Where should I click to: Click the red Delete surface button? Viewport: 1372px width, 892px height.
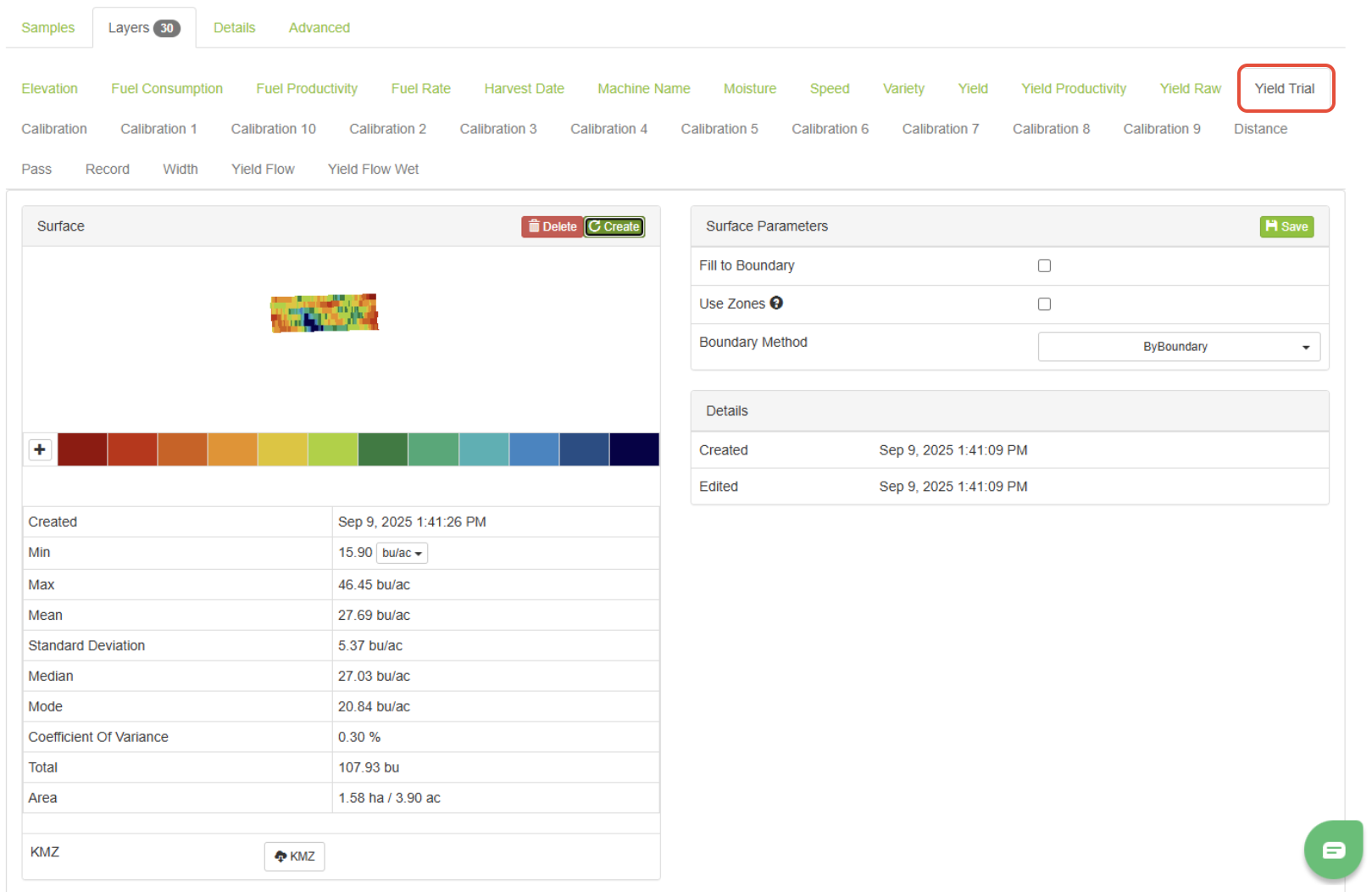[x=552, y=226]
